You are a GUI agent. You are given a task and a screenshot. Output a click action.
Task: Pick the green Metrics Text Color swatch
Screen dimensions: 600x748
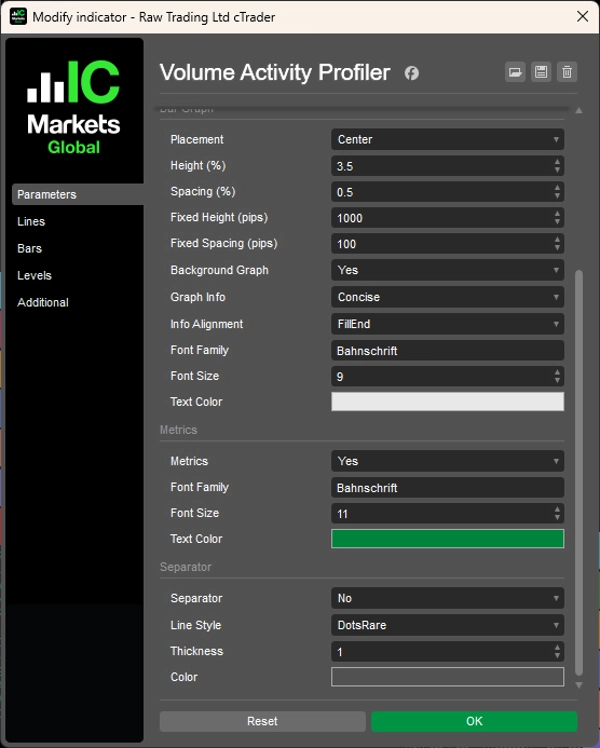[x=447, y=539]
